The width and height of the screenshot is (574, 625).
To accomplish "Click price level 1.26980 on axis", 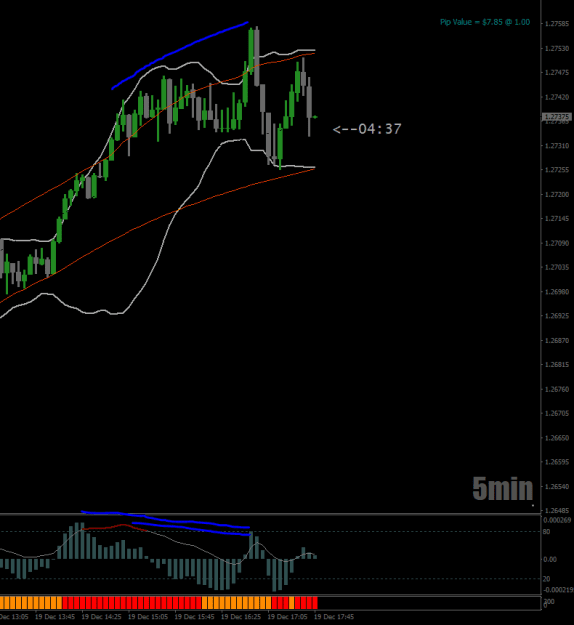I will tap(557, 292).
